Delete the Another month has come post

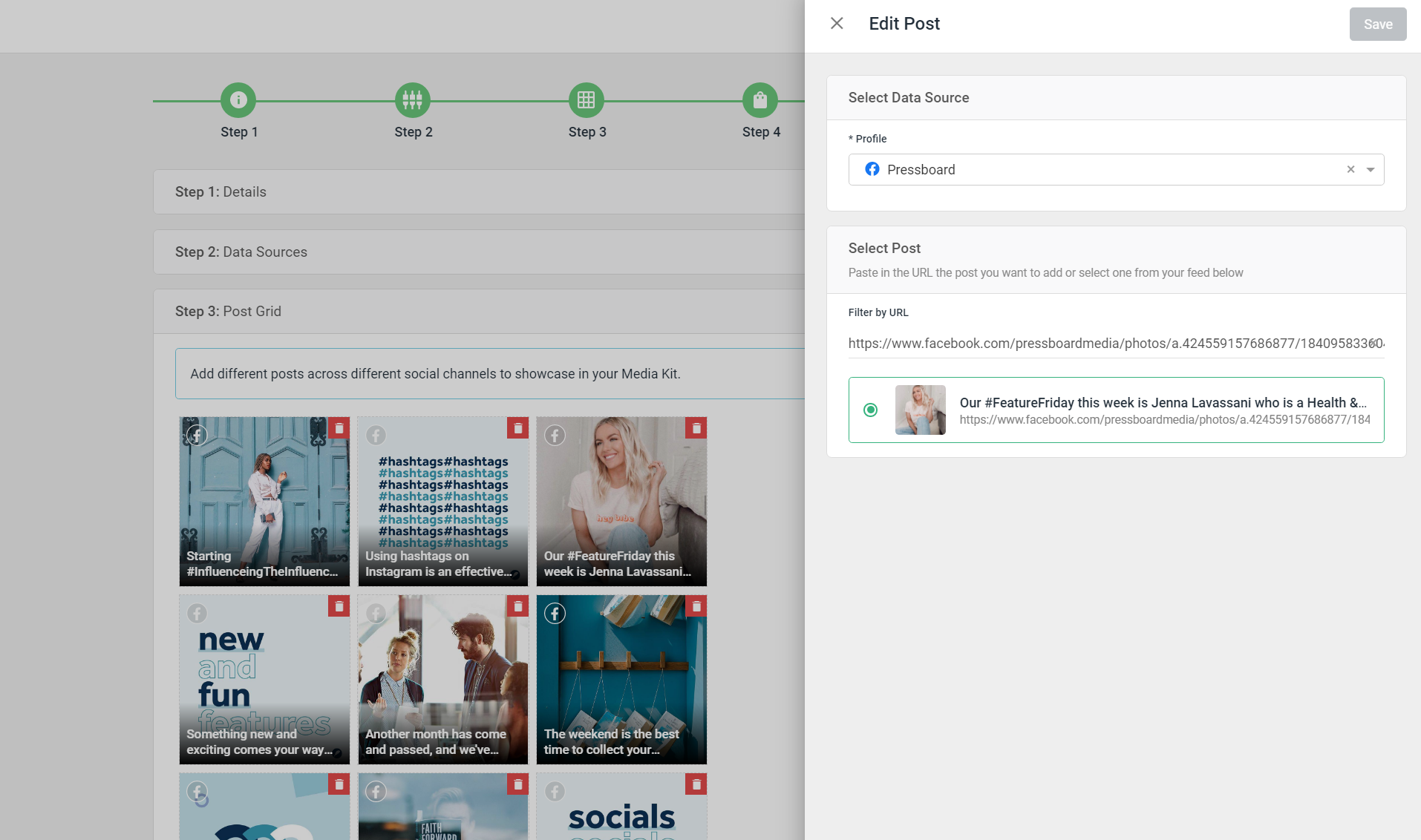517,606
